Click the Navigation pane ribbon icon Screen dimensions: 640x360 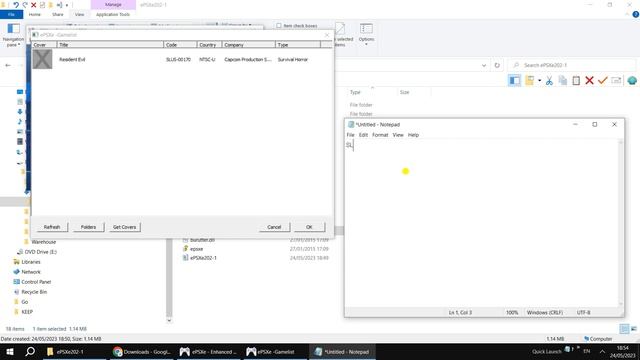(x=13, y=34)
